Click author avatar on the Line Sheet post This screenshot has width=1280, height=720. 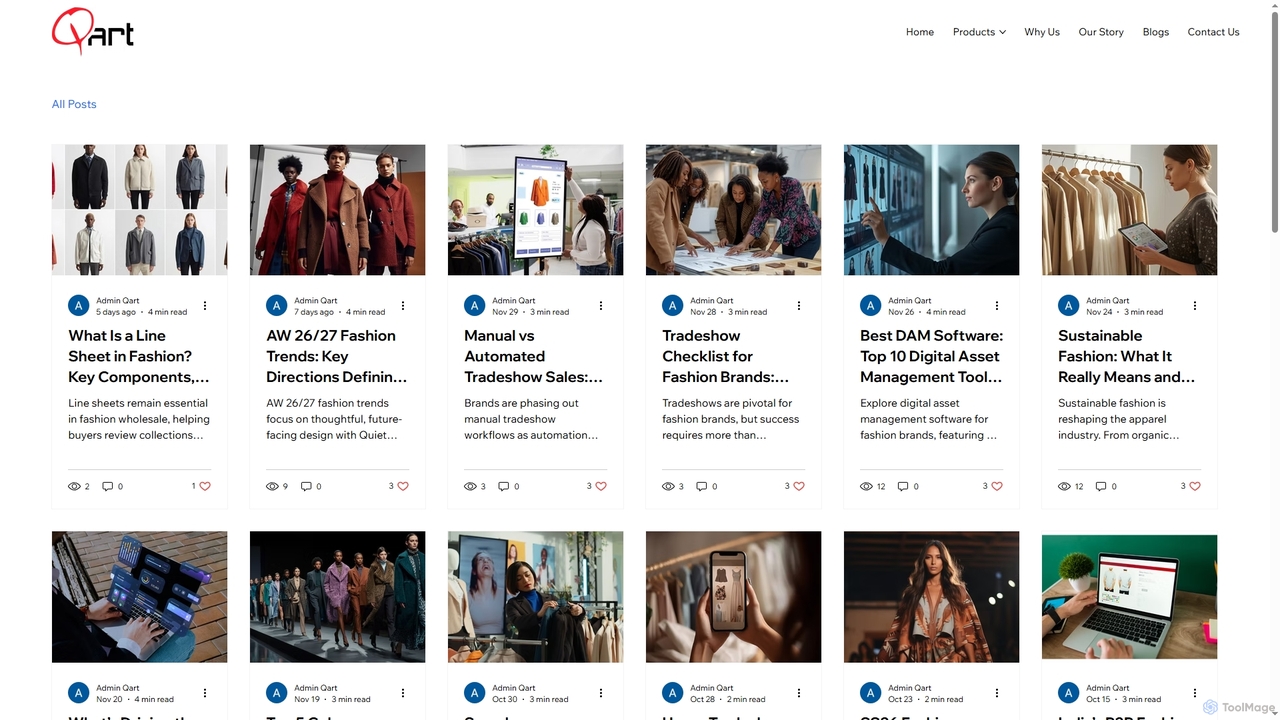pyautogui.click(x=79, y=306)
